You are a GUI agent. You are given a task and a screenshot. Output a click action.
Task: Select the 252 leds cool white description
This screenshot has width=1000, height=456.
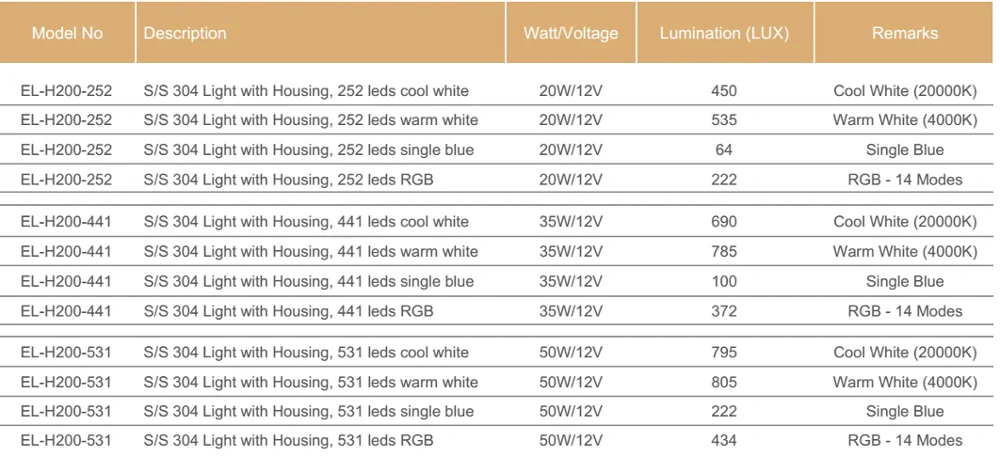coord(306,91)
